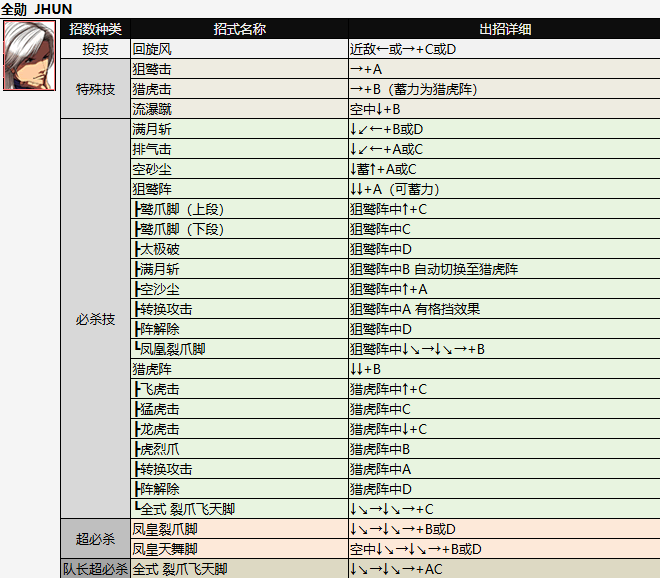Select the super move '凤皇裂爪脚'
Image resolution: width=660 pixels, height=578 pixels.
coord(165,529)
